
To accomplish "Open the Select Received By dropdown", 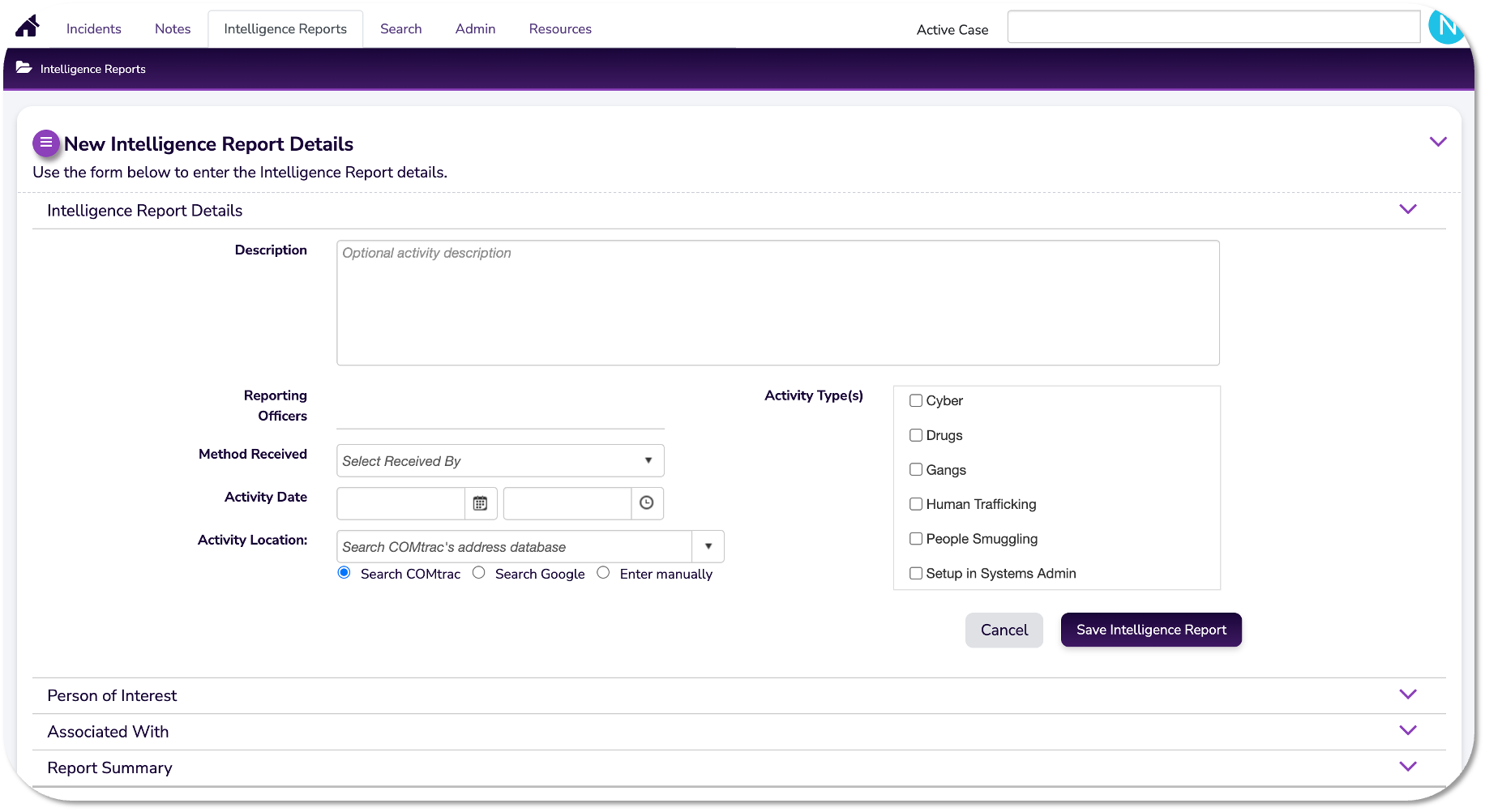I will click(499, 460).
